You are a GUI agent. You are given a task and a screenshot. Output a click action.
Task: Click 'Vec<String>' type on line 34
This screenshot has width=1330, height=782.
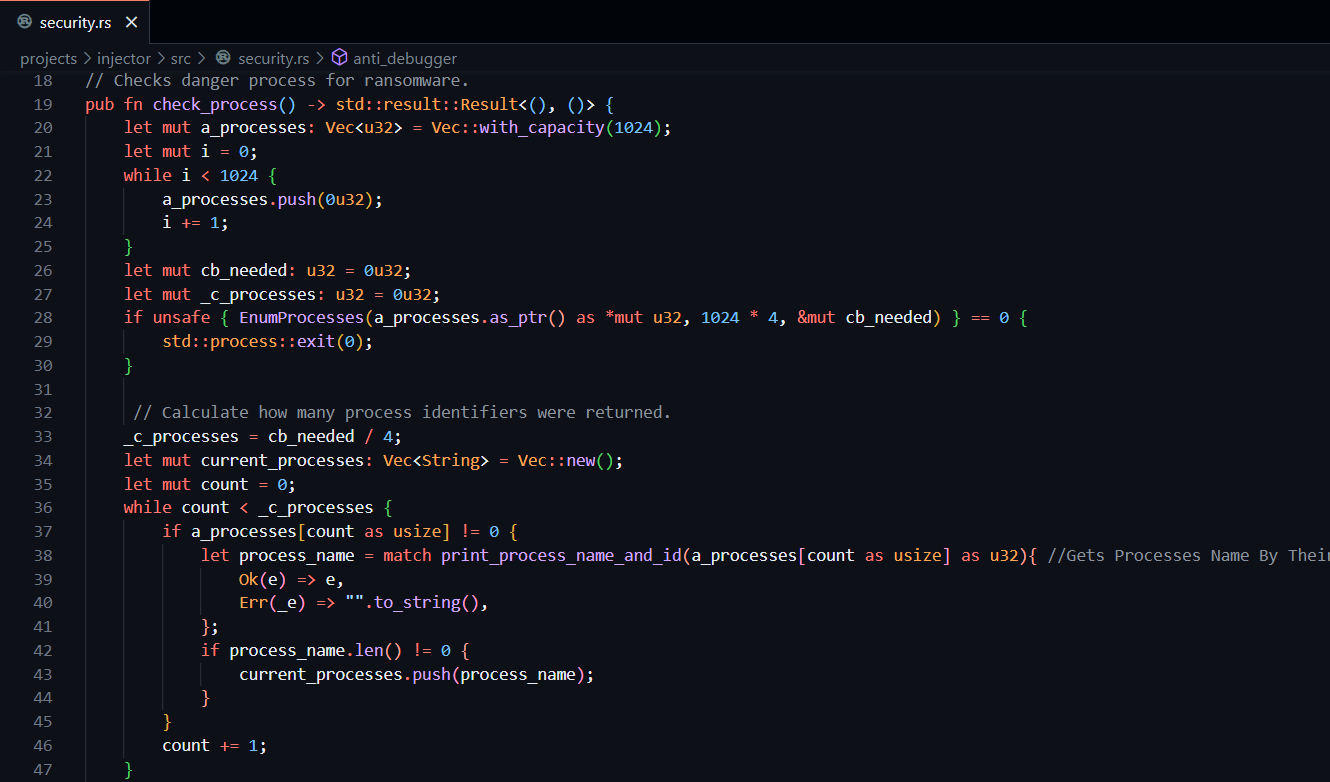coord(436,461)
